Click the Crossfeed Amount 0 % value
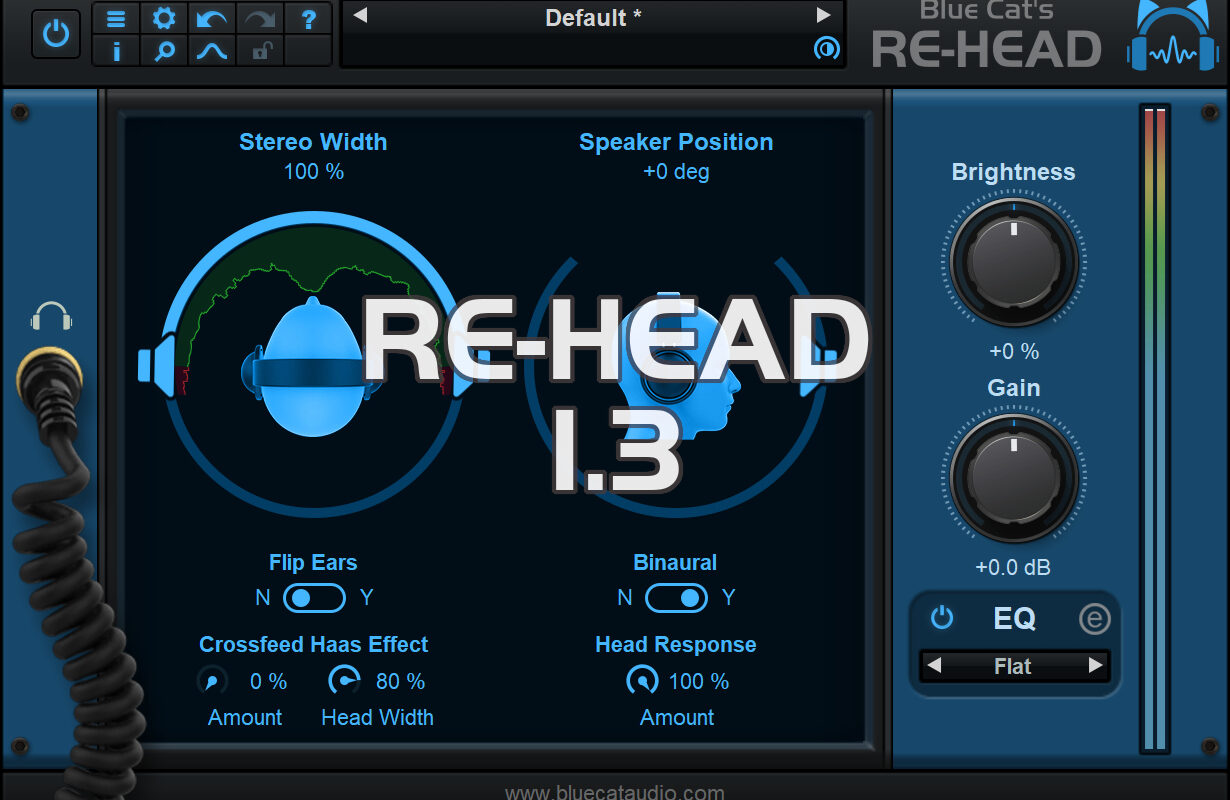This screenshot has height=800, width=1230. [268, 682]
